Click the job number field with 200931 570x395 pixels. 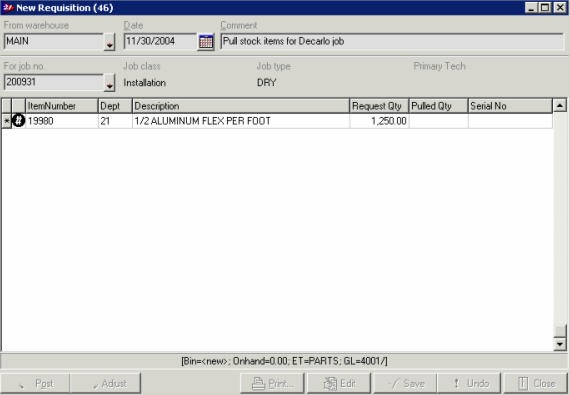(53, 82)
